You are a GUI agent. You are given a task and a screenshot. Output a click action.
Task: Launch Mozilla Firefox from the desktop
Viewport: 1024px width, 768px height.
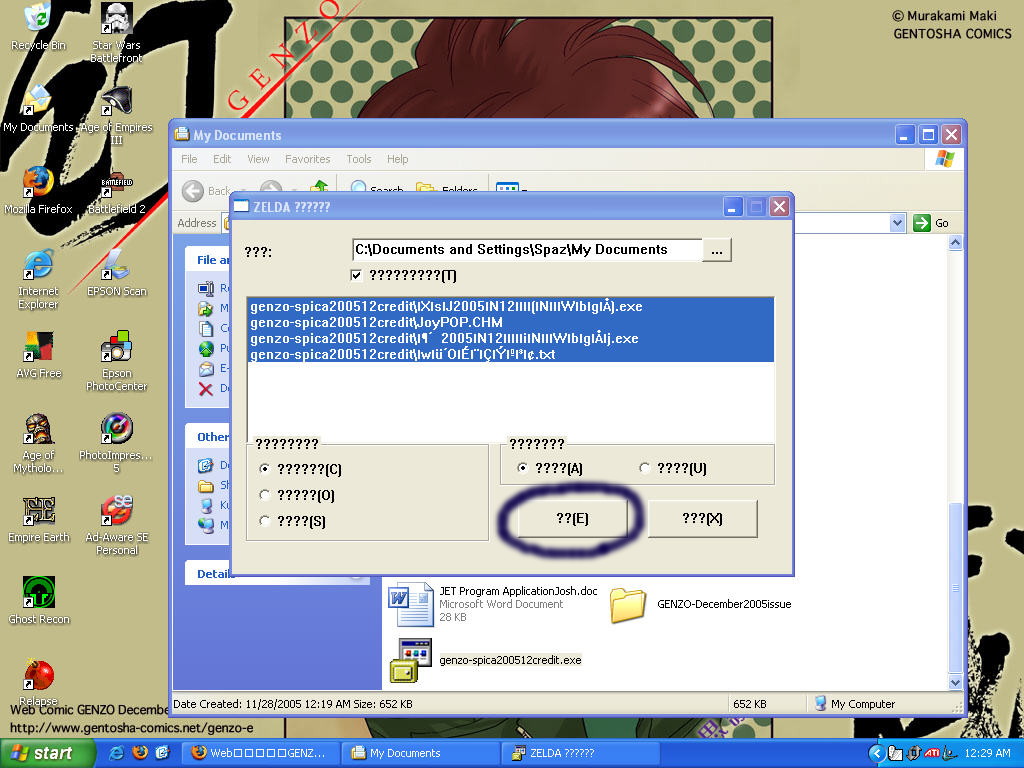pos(38,184)
